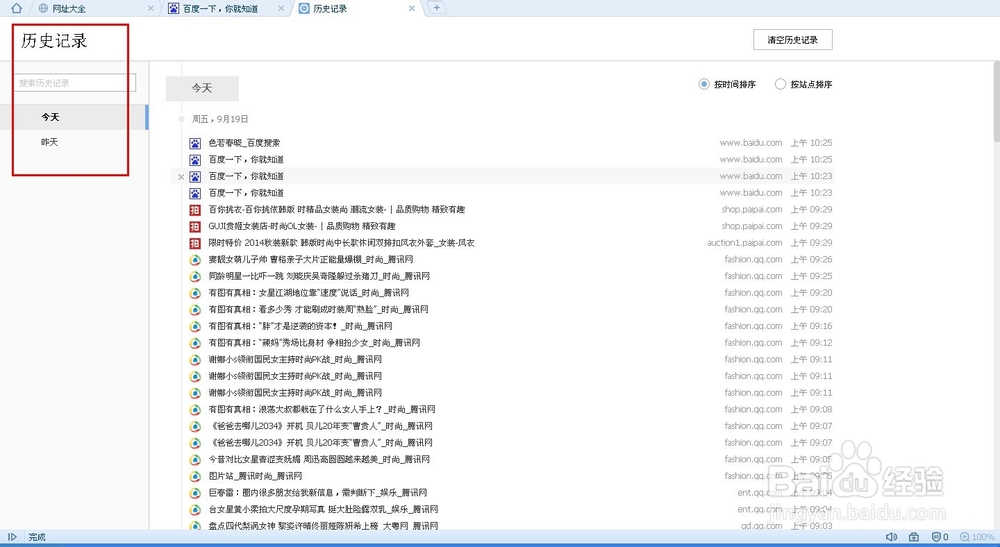Viewport: 1000px width, 547px height.
Task: Click the speaker mute icon in status bar
Action: [892, 537]
